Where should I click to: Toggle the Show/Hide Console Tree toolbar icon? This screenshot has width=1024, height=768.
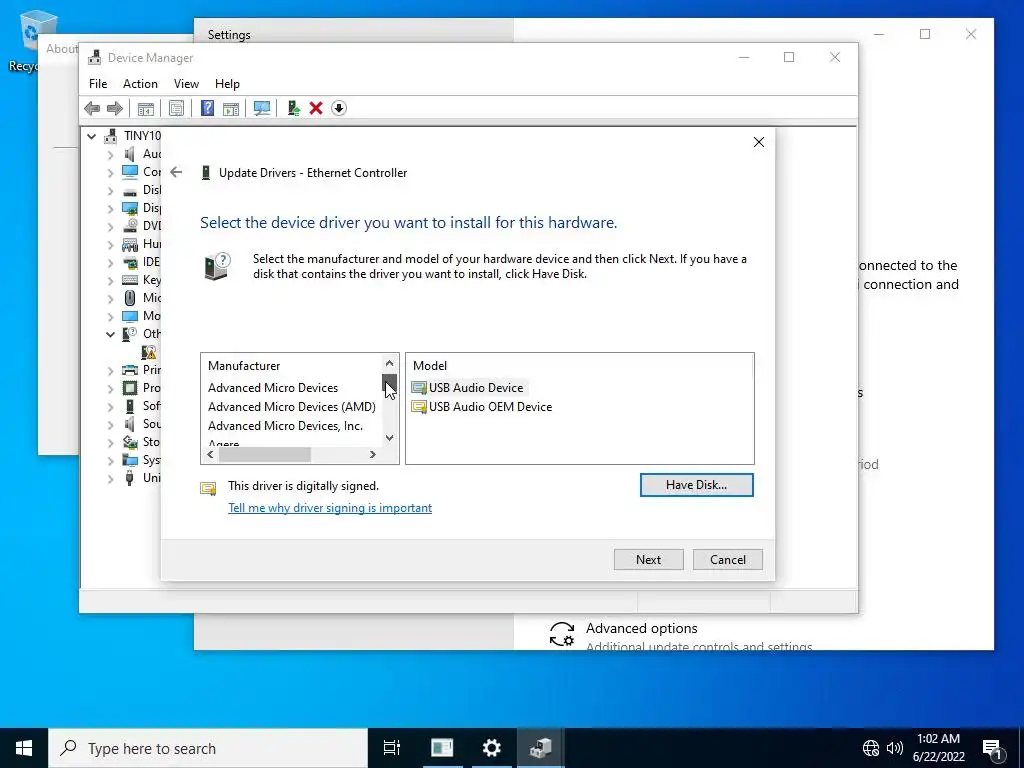click(x=146, y=108)
